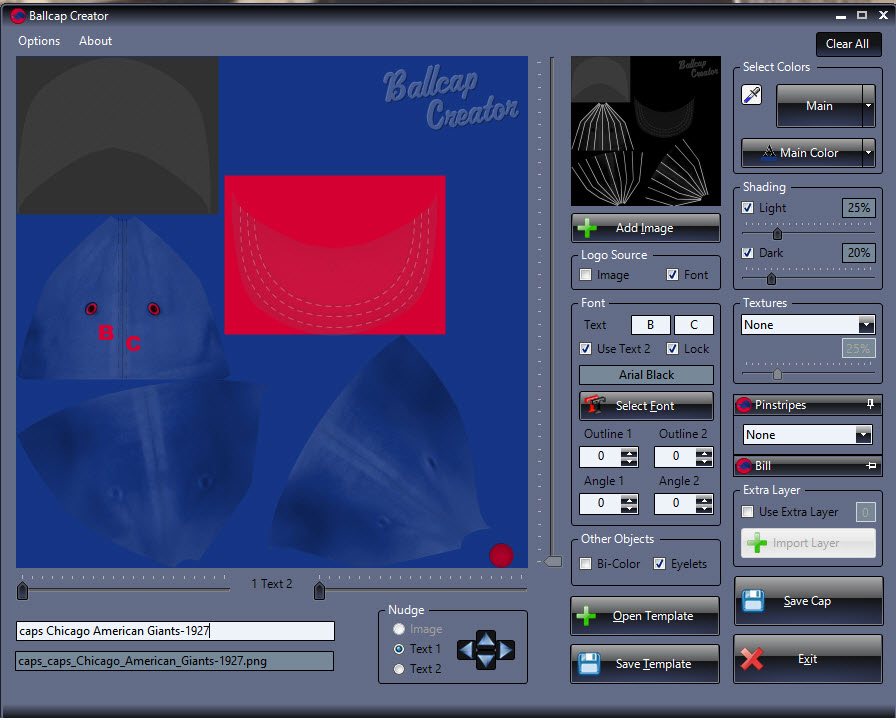Open the About menu
896x718 pixels.
(96, 41)
